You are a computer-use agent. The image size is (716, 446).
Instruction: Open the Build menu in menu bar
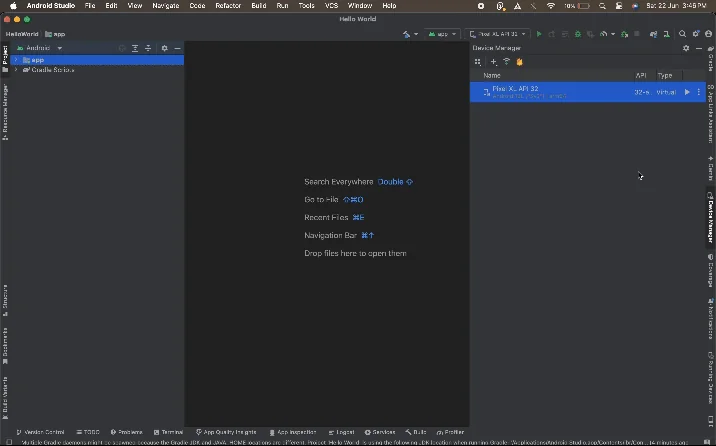258,5
